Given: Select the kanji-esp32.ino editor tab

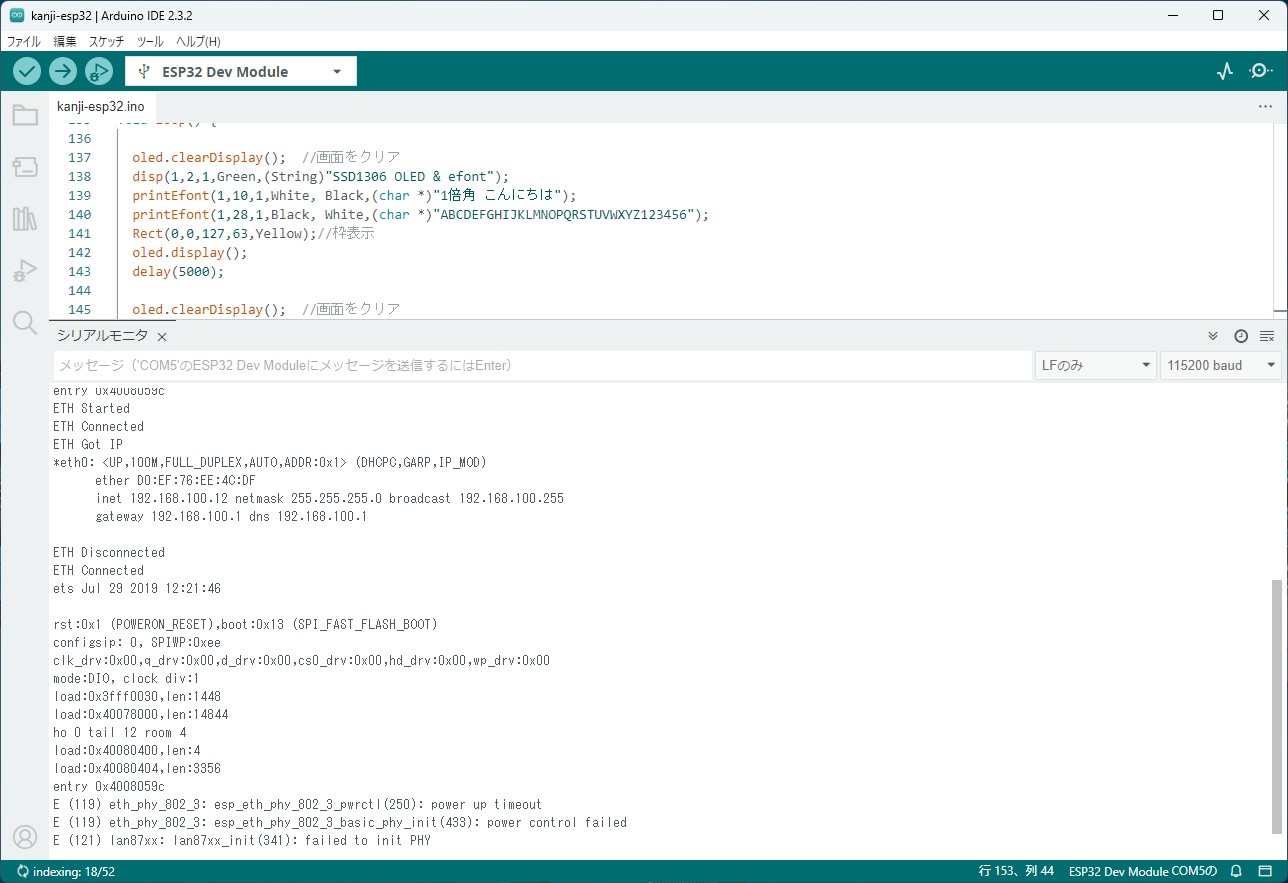Looking at the screenshot, I should 100,106.
